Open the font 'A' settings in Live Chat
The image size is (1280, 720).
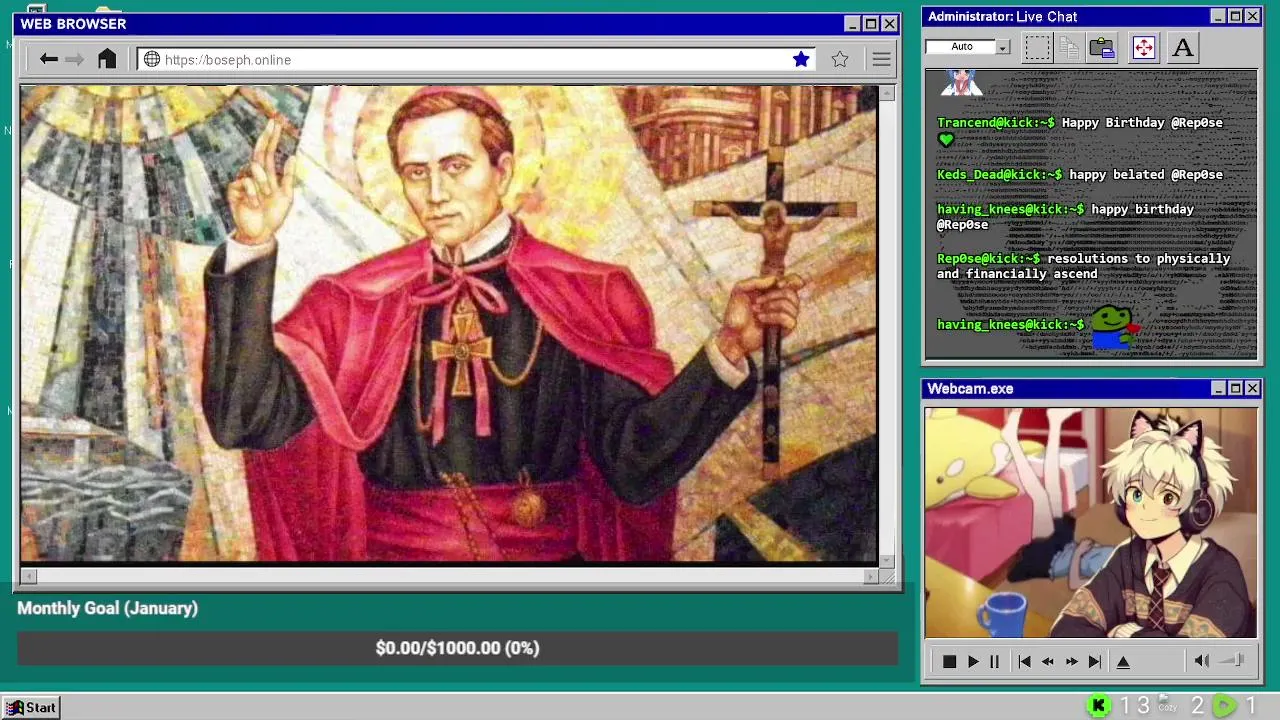[1183, 47]
